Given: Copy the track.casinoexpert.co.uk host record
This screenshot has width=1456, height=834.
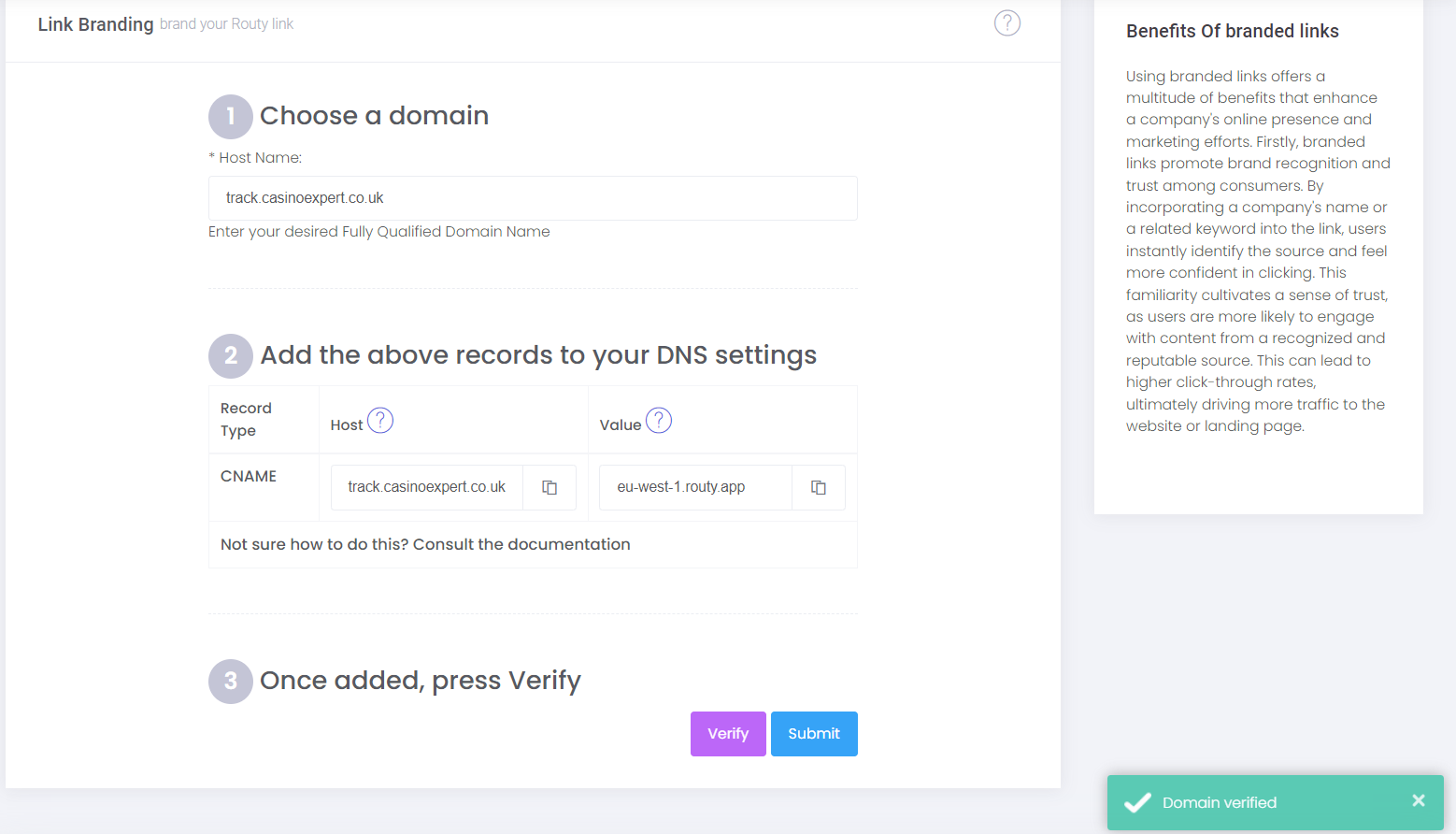Looking at the screenshot, I should pyautogui.click(x=550, y=487).
